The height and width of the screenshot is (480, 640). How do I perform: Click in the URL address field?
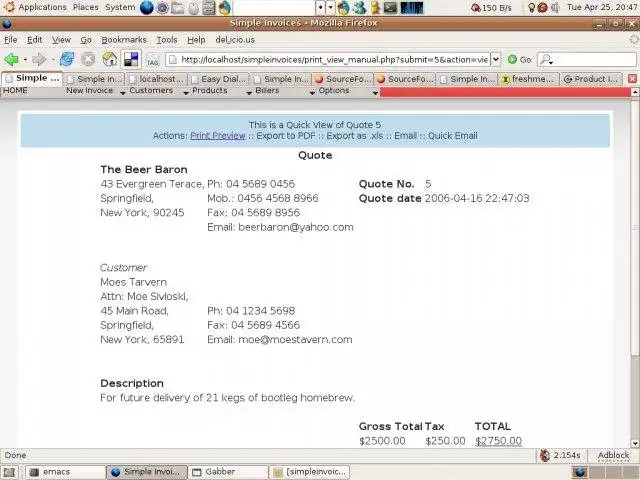[x=328, y=60]
